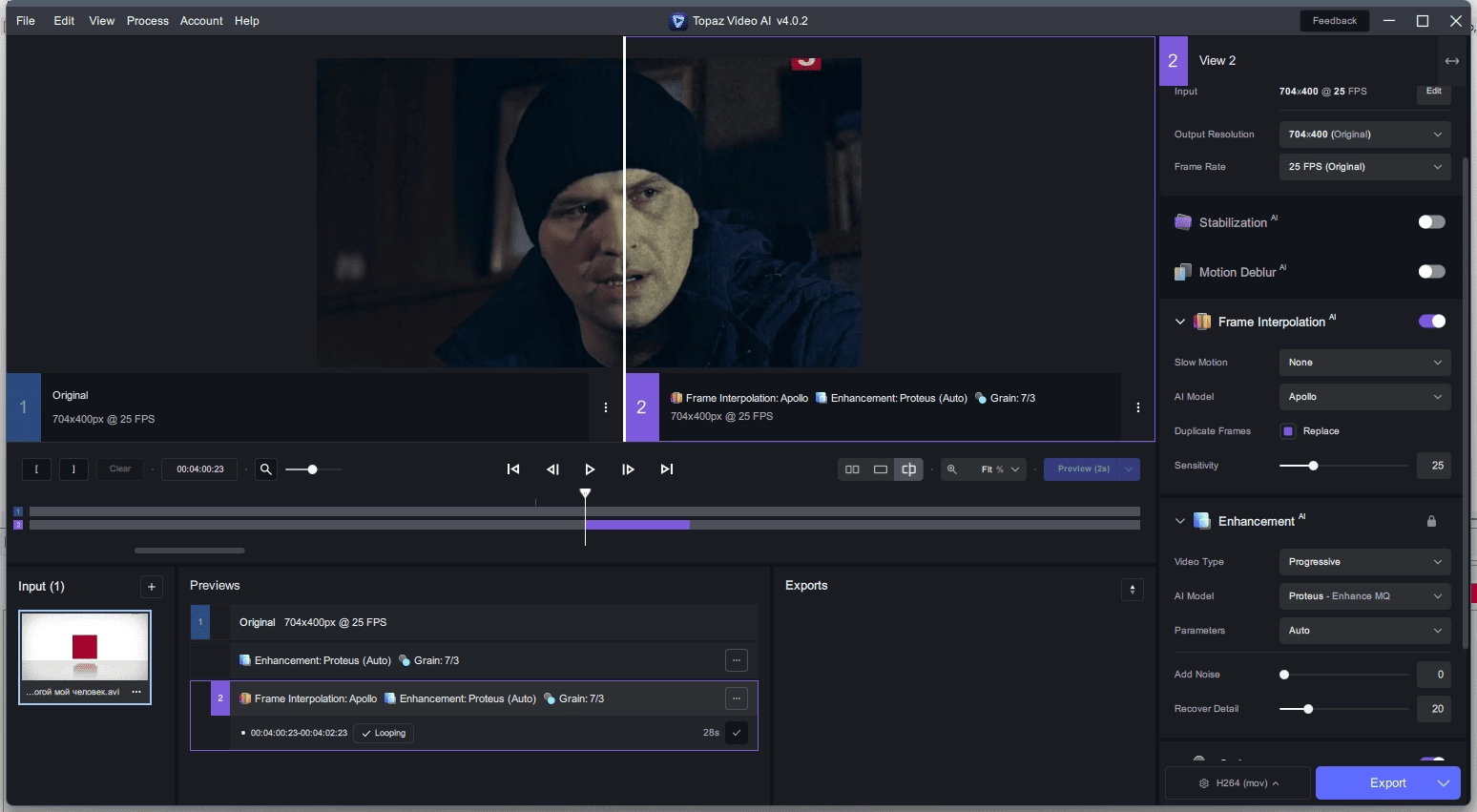
Task: Jump to the first frame
Action: click(x=513, y=468)
